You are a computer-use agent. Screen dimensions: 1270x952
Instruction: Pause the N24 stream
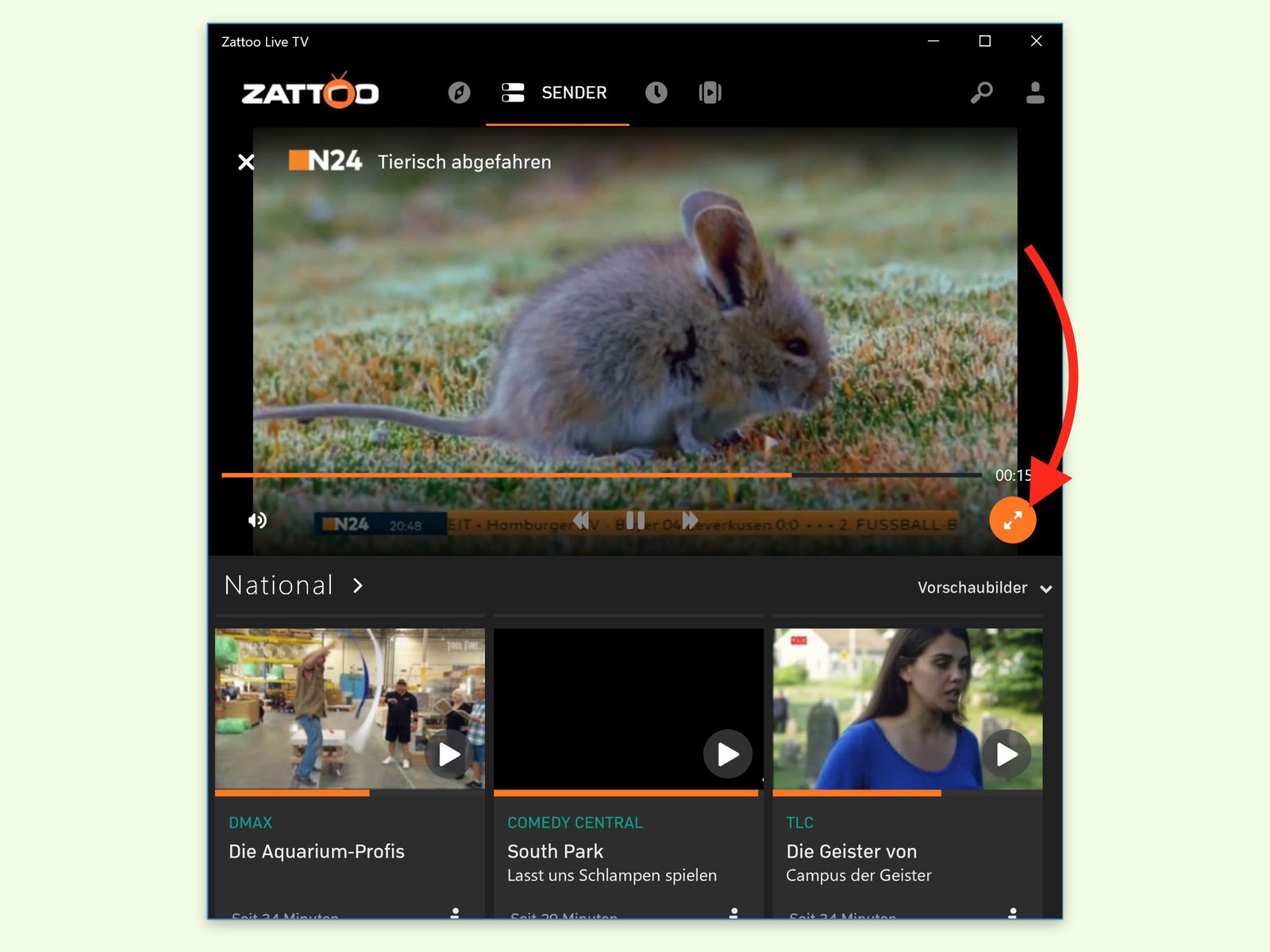tap(635, 520)
